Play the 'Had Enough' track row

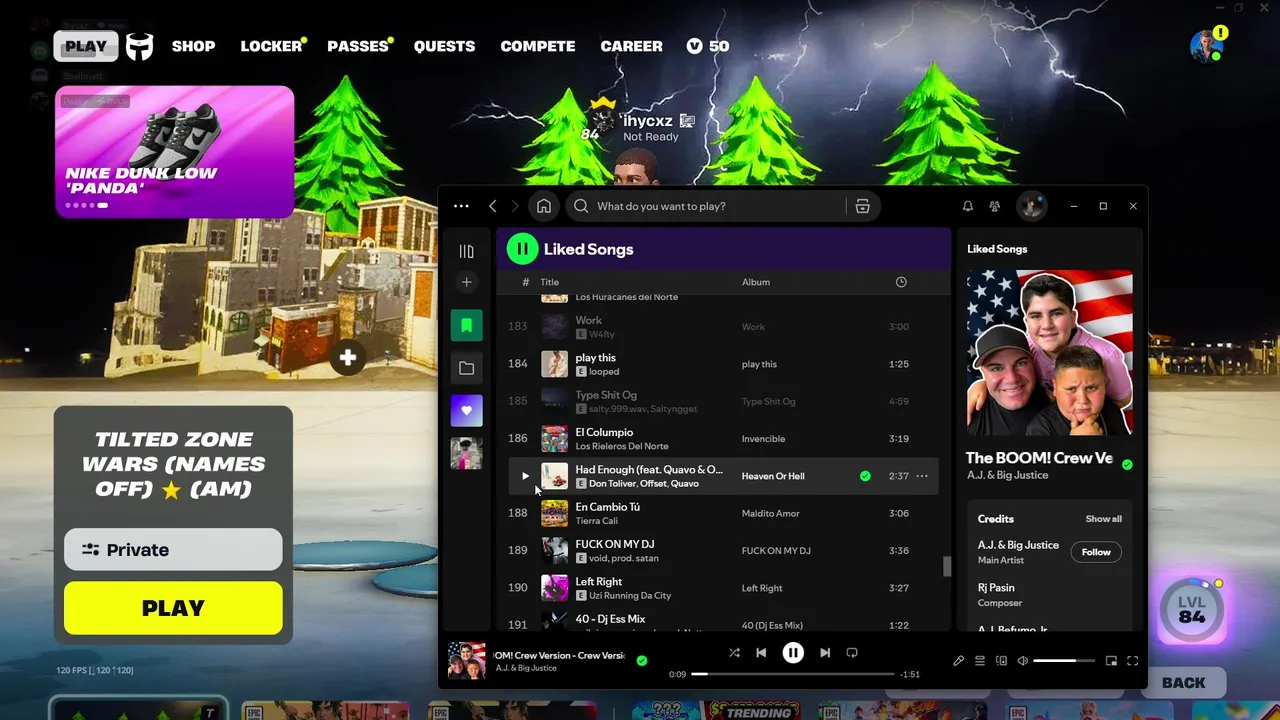(x=525, y=476)
